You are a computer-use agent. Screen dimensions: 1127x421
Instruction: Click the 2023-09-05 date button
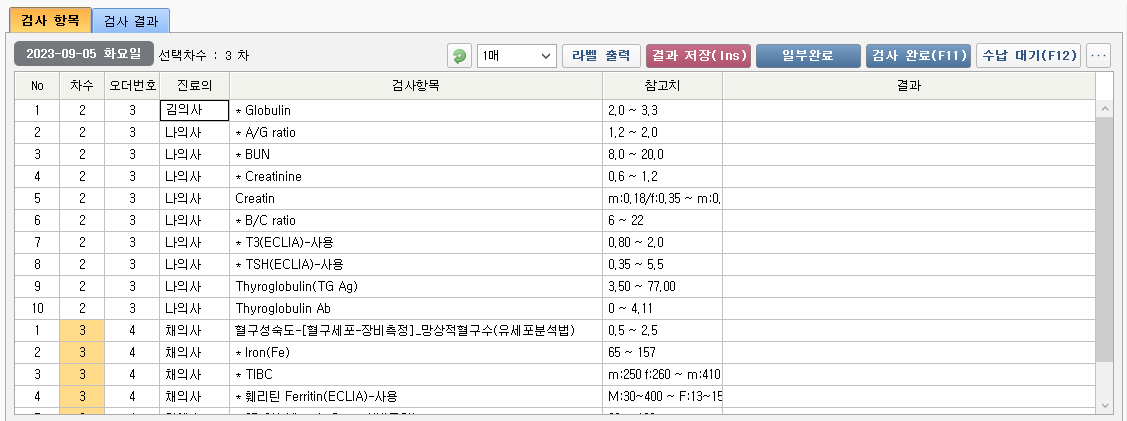(84, 55)
